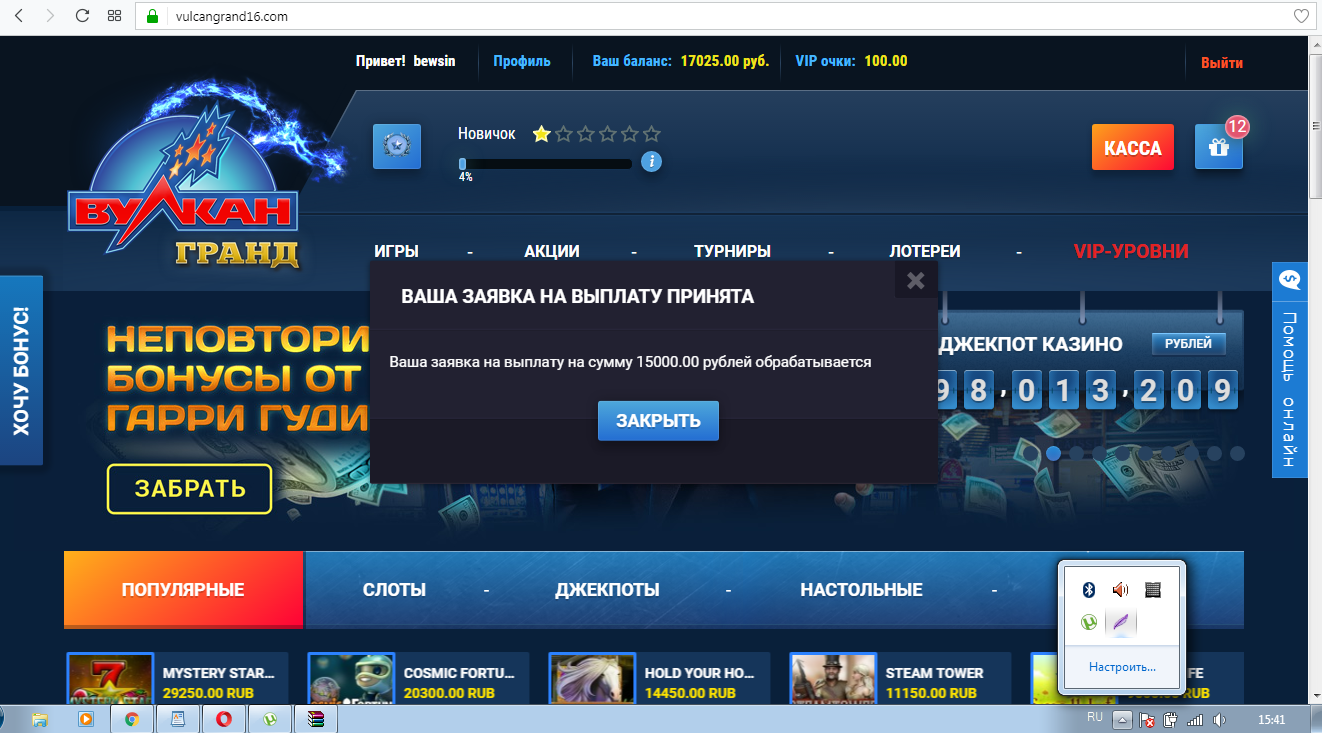
Task: Click the taskbar volume speaker icon
Action: tap(1218, 720)
